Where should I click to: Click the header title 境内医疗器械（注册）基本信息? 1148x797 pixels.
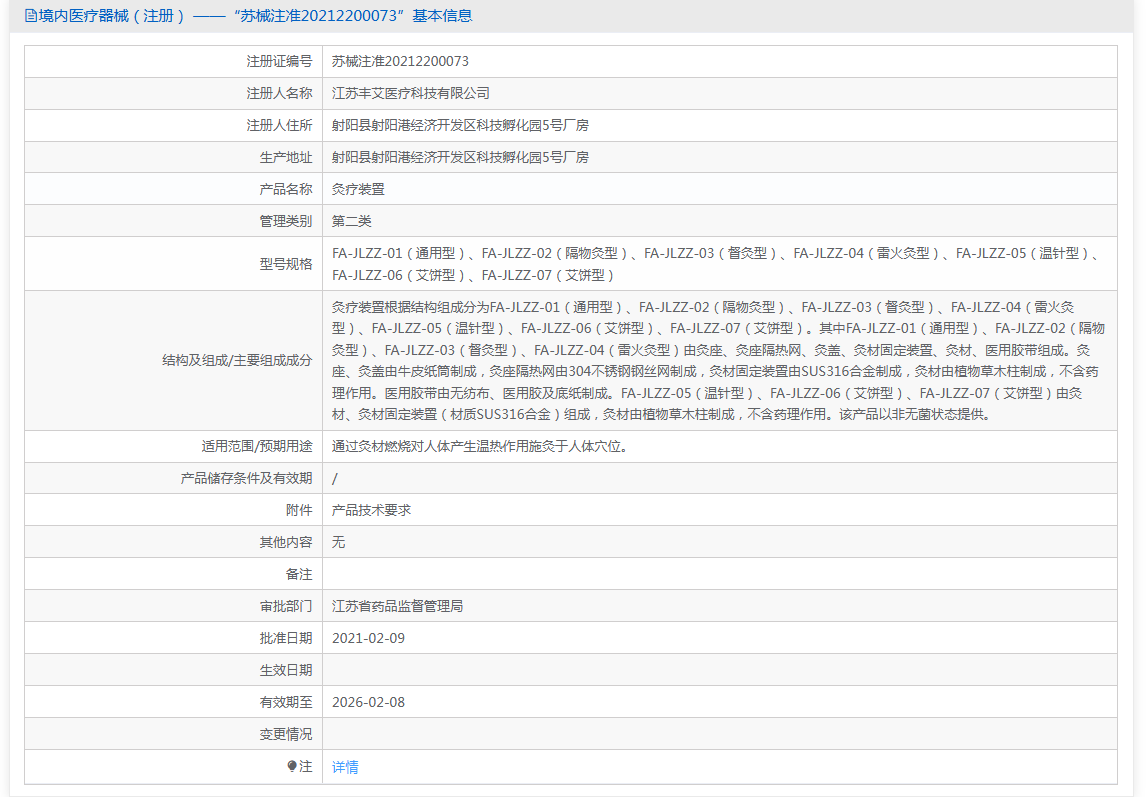tap(256, 15)
